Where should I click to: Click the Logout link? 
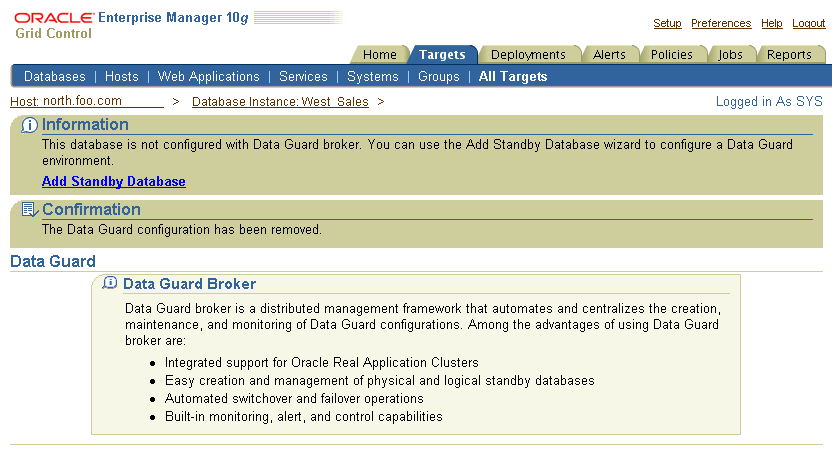point(809,23)
